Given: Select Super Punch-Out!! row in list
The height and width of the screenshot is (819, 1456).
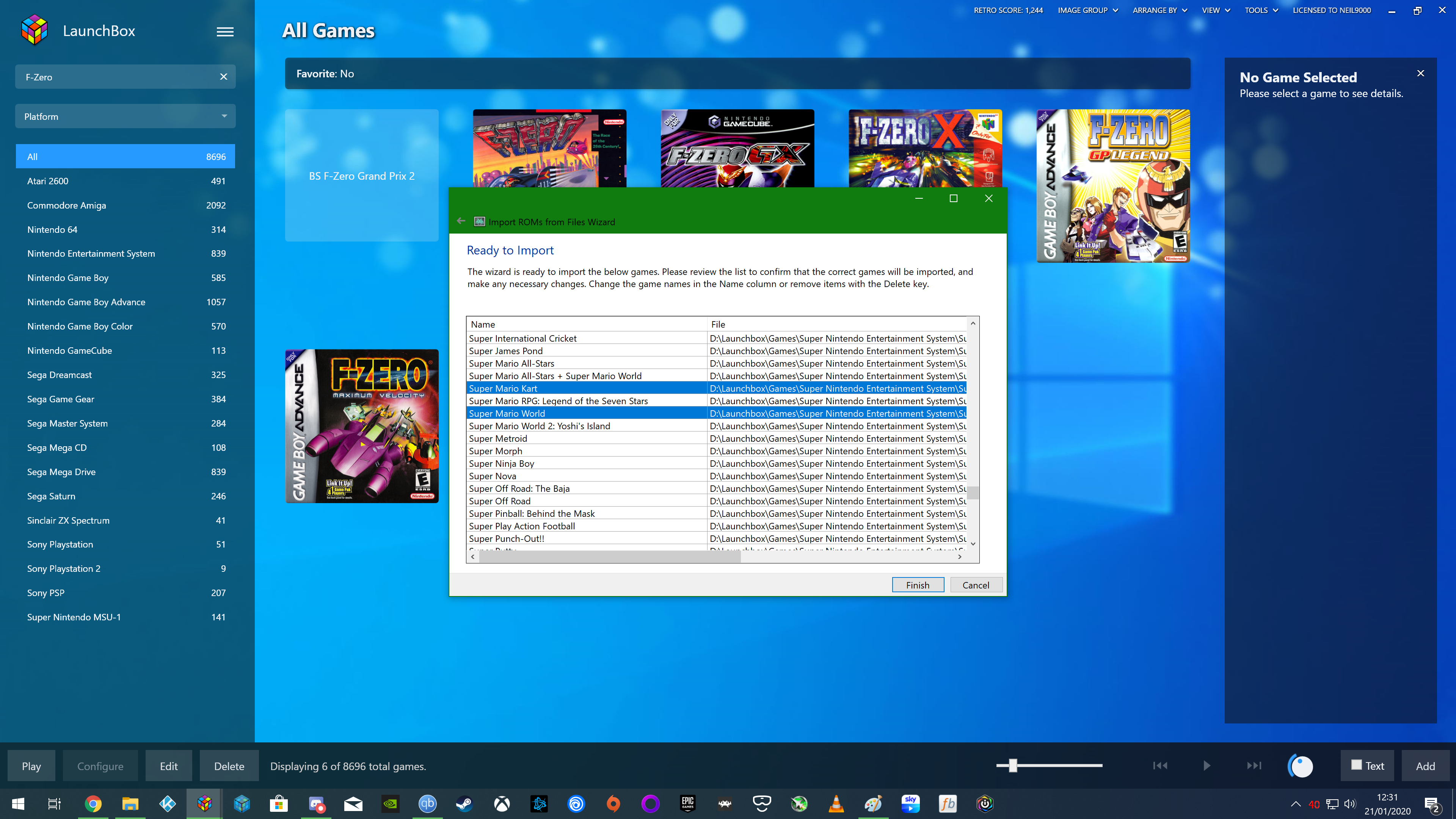Looking at the screenshot, I should (x=717, y=539).
